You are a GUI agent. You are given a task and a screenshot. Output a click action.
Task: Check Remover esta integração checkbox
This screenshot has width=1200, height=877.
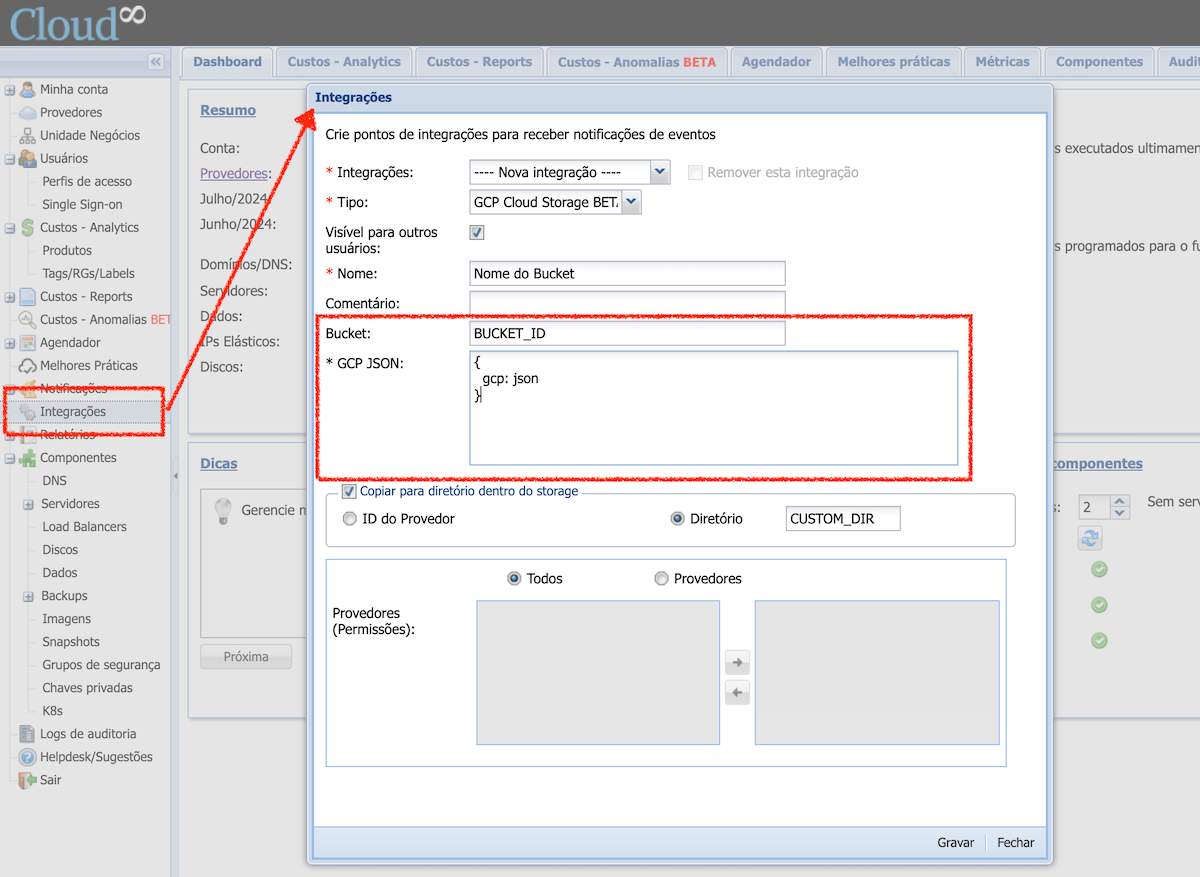click(695, 172)
